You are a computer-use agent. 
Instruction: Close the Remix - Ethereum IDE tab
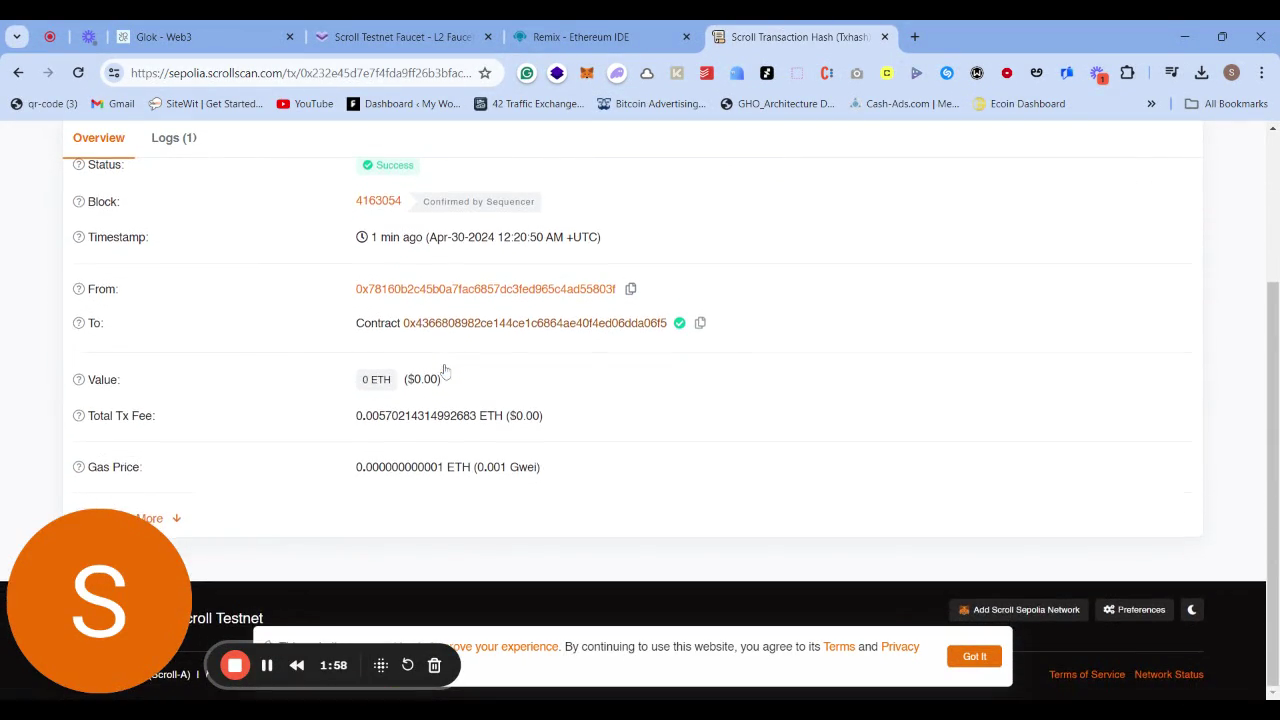(687, 37)
